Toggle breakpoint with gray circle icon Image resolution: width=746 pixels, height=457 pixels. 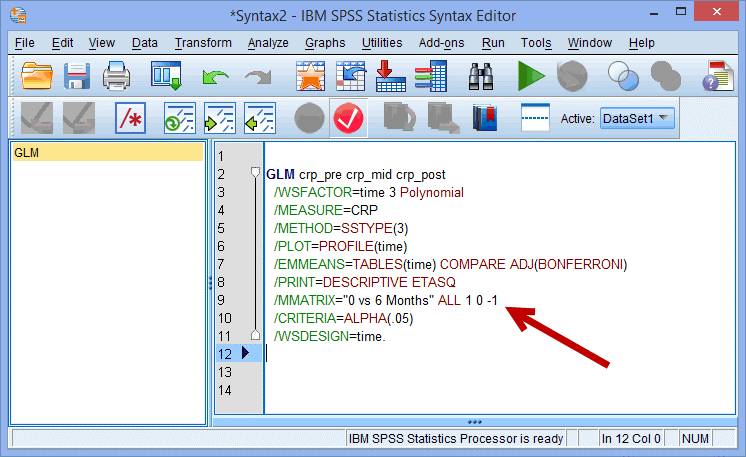click(x=309, y=118)
